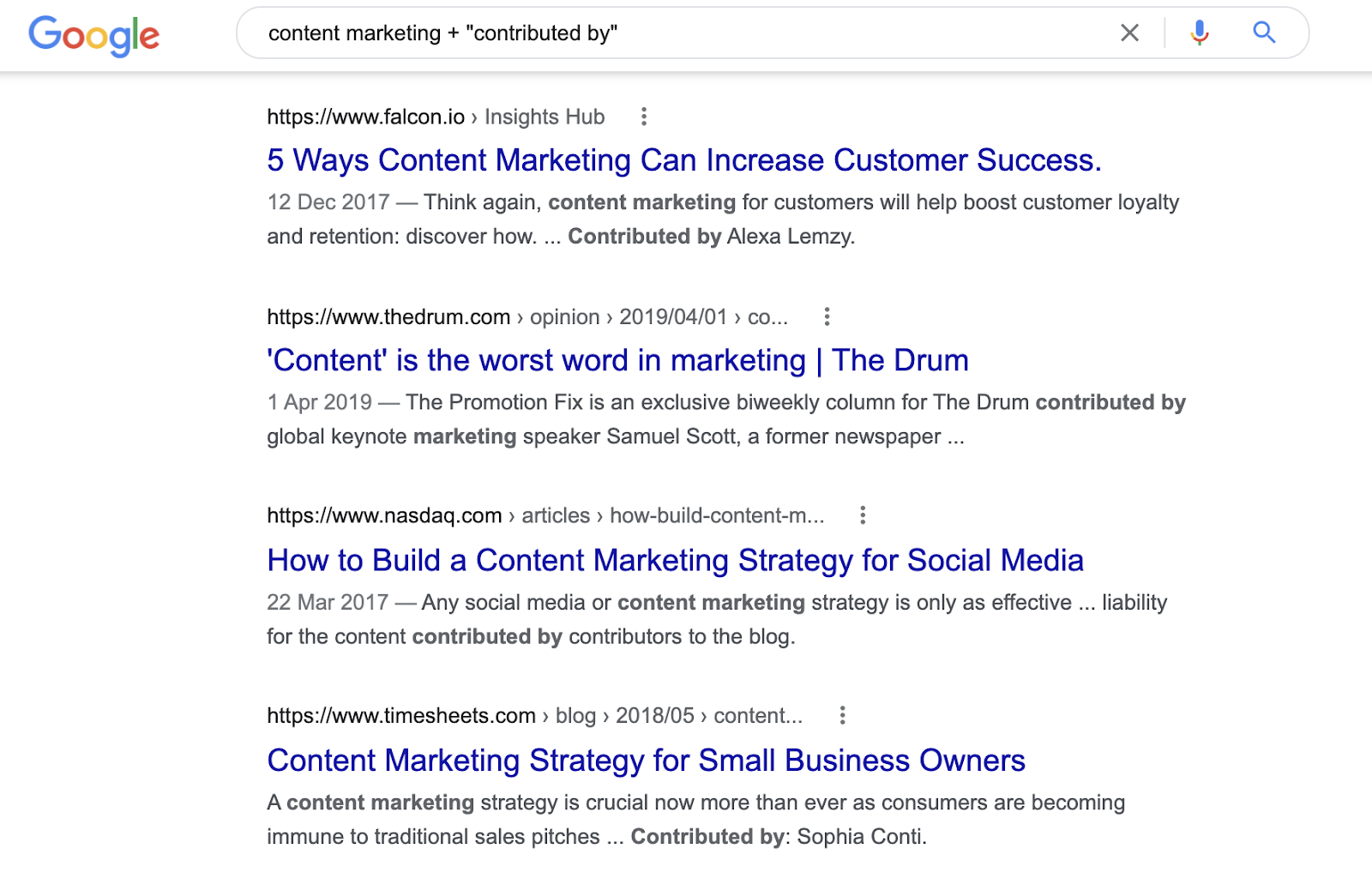Open three-dot menu beside timesheets.com result

click(x=842, y=715)
